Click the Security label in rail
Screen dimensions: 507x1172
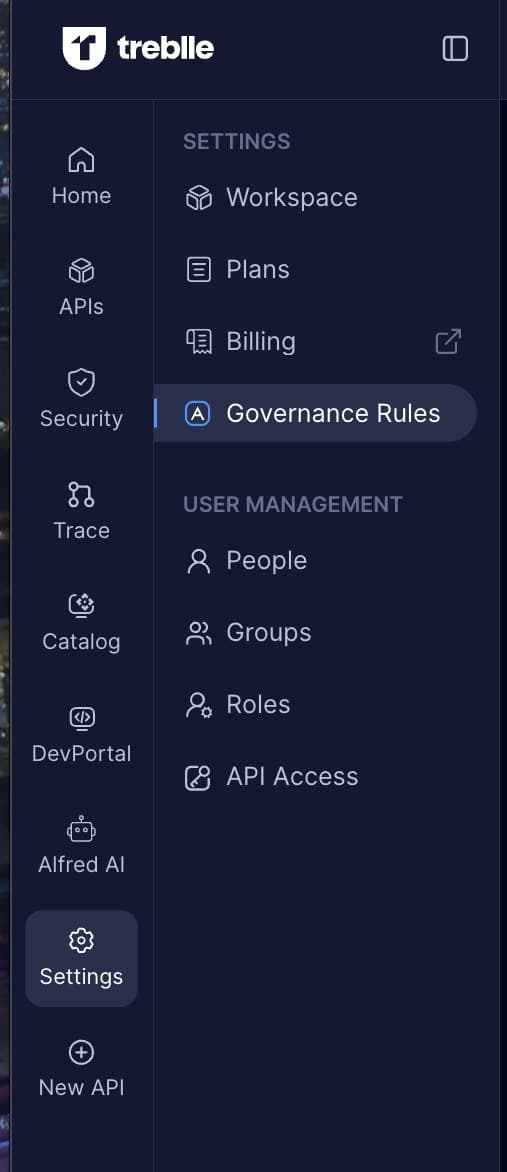81,419
